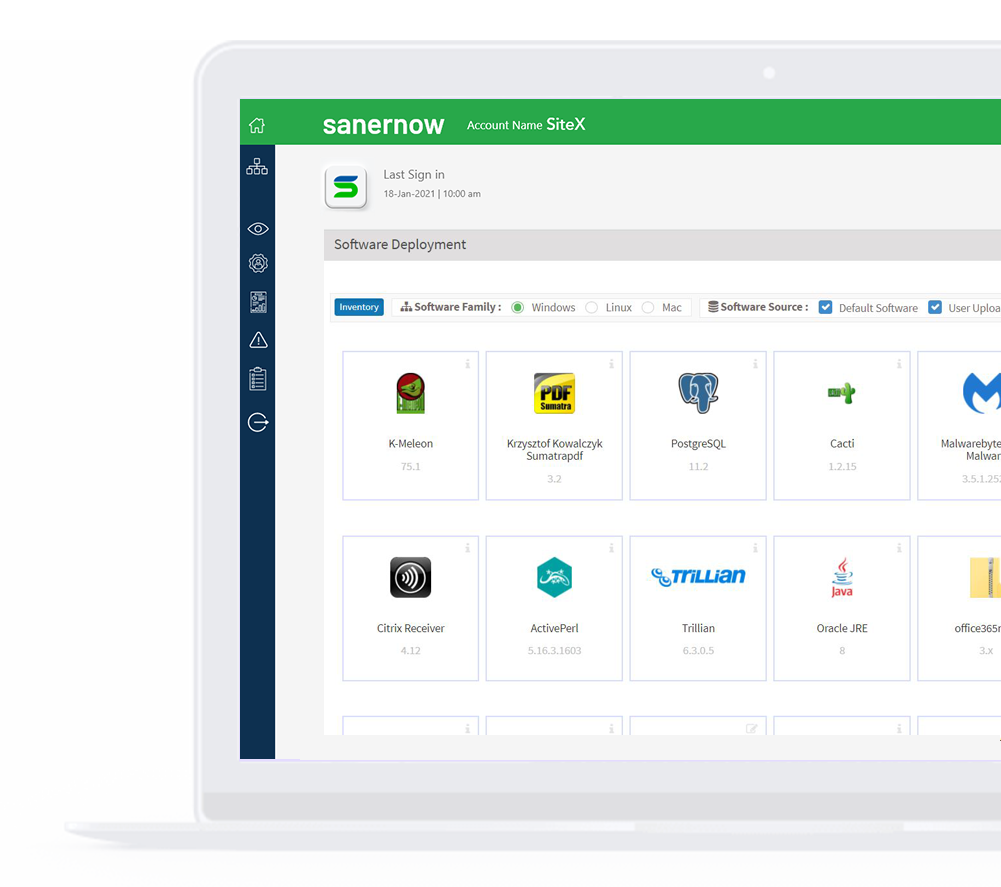This screenshot has height=887, width=1001.
Task: Open the managed devices sitemap icon
Action: (x=257, y=166)
